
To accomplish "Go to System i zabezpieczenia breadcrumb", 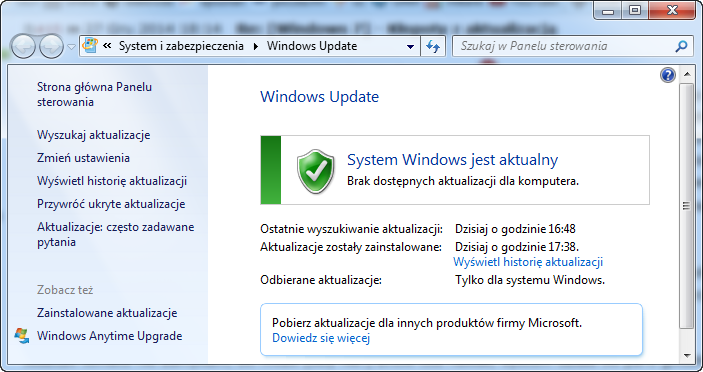I will coord(181,46).
